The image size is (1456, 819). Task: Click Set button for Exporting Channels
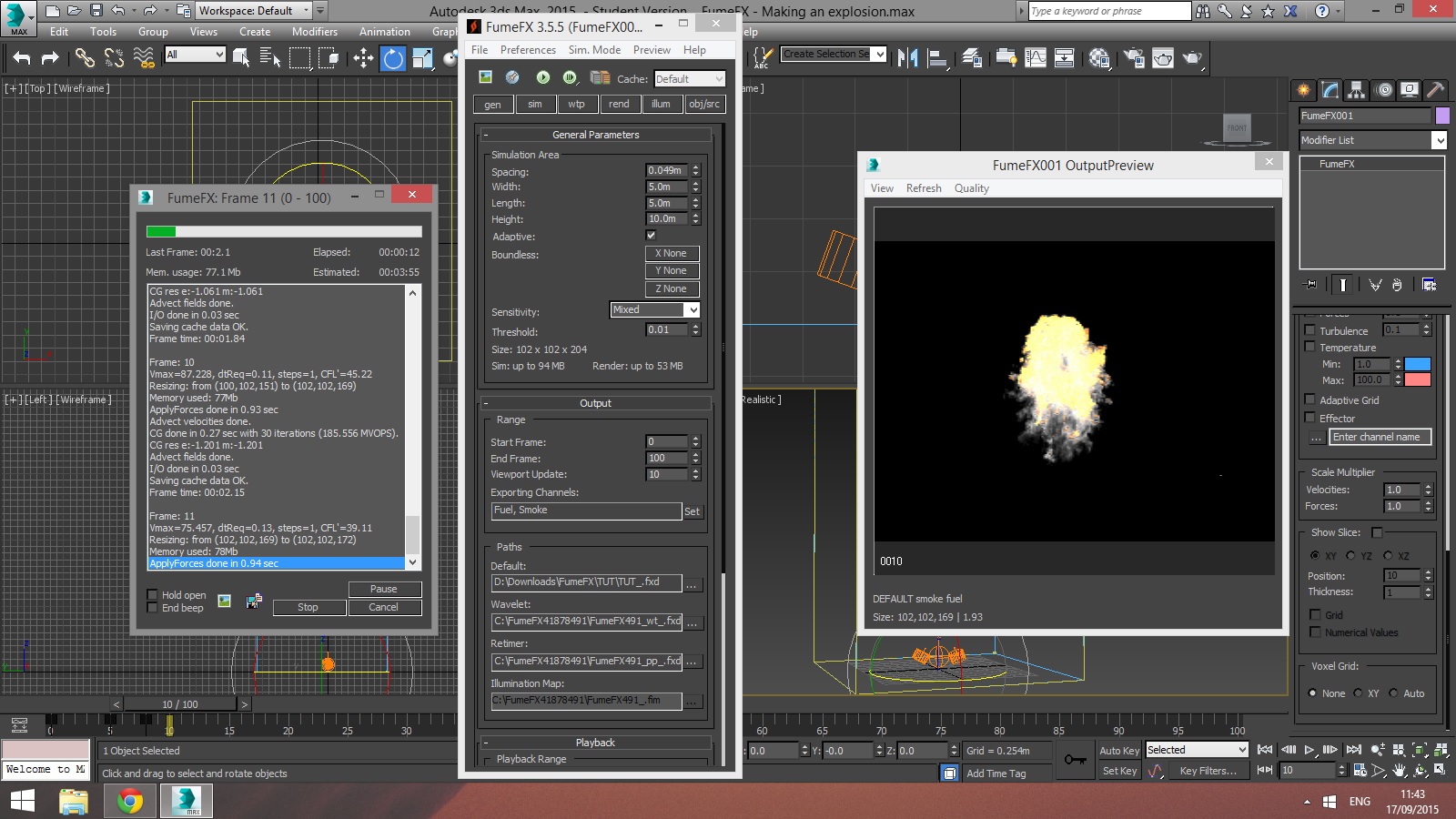pyautogui.click(x=692, y=511)
